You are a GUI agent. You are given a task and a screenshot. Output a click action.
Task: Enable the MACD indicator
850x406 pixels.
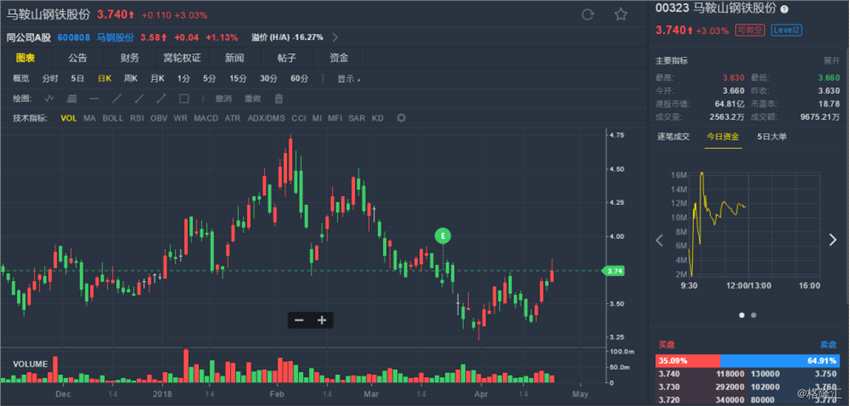pyautogui.click(x=206, y=118)
